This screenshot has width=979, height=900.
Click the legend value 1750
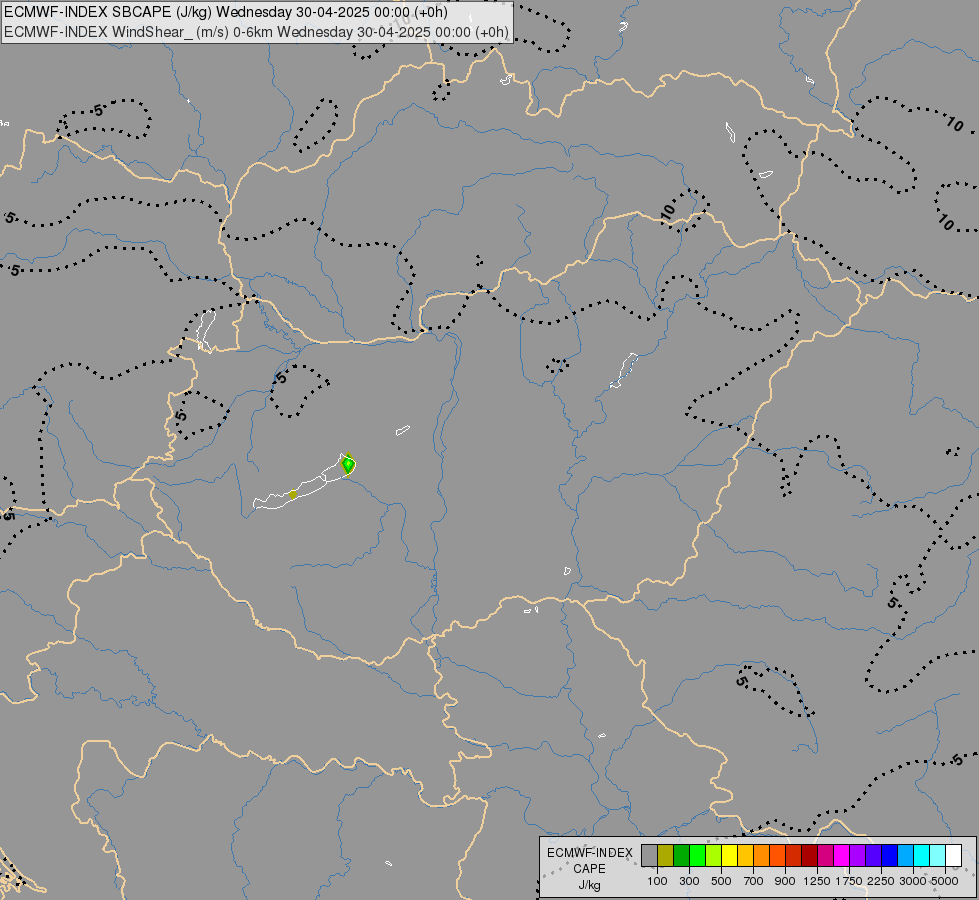pos(849,881)
